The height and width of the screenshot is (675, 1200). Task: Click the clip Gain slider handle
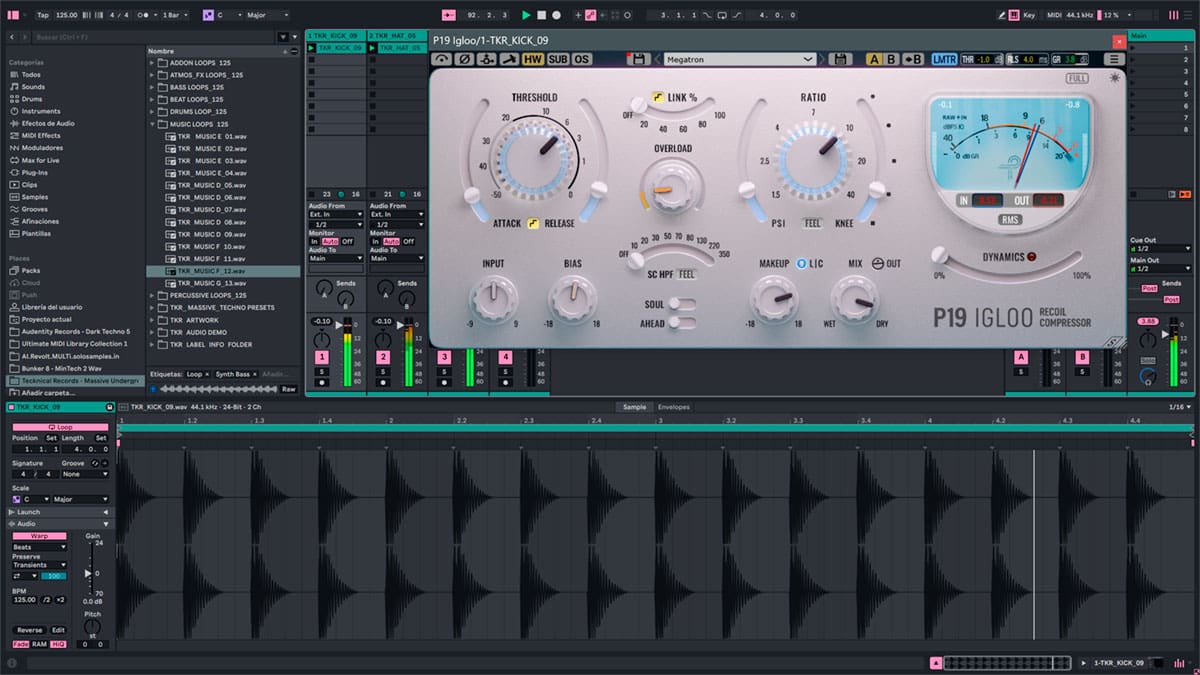tap(89, 574)
